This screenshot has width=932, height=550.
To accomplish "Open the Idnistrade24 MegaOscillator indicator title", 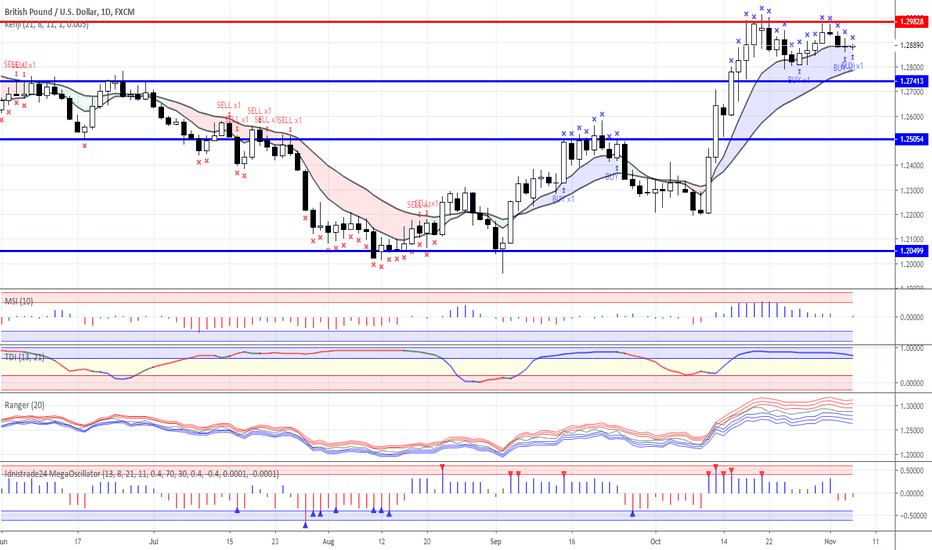I will click(140, 474).
